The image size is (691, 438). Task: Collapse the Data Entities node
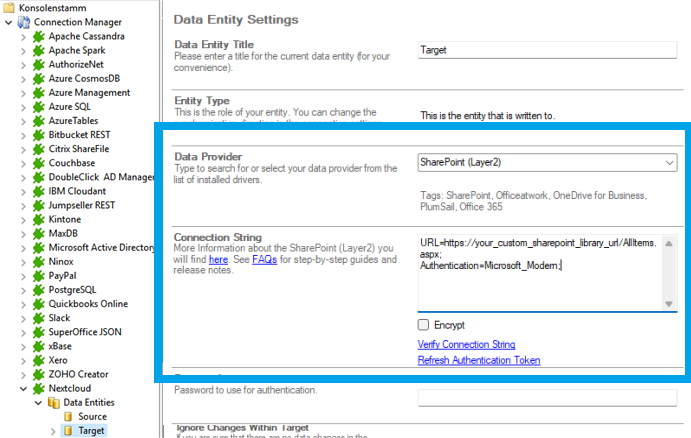click(38, 403)
